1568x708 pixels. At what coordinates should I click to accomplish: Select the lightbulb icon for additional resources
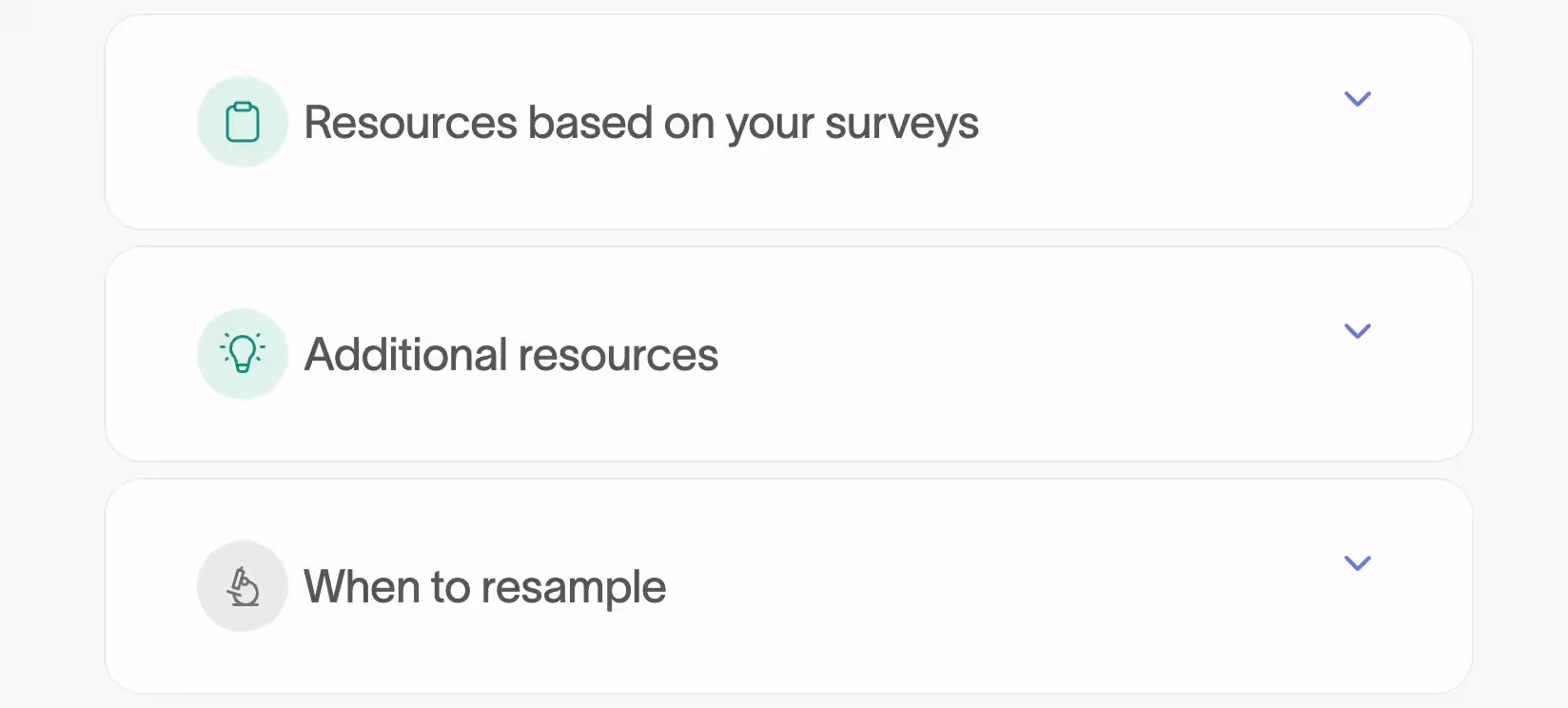[x=242, y=353]
